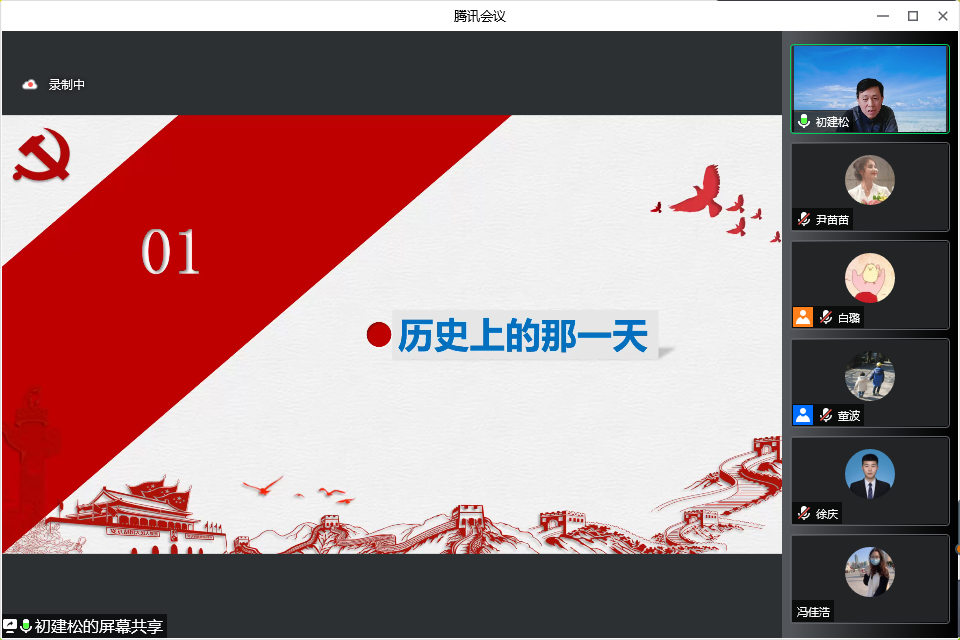
Task: Click green microphone icon beside 初建松的屏幕共享
Action: 26,626
